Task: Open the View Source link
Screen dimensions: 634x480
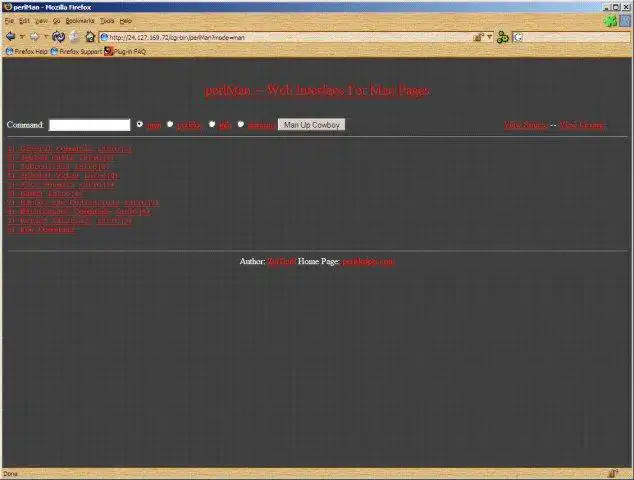Action: point(525,125)
